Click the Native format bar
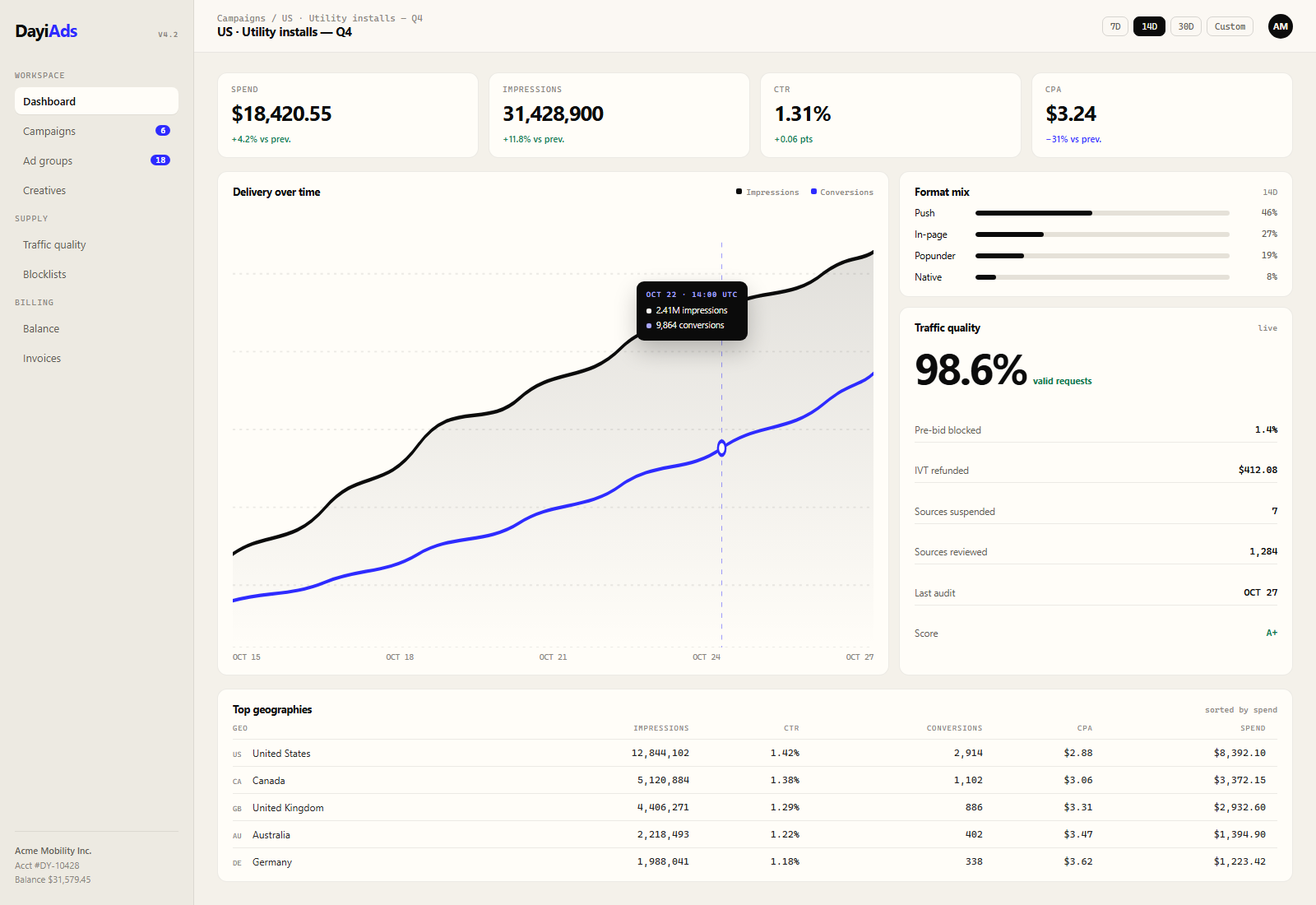Viewport: 1316px width, 905px height. point(1102,277)
